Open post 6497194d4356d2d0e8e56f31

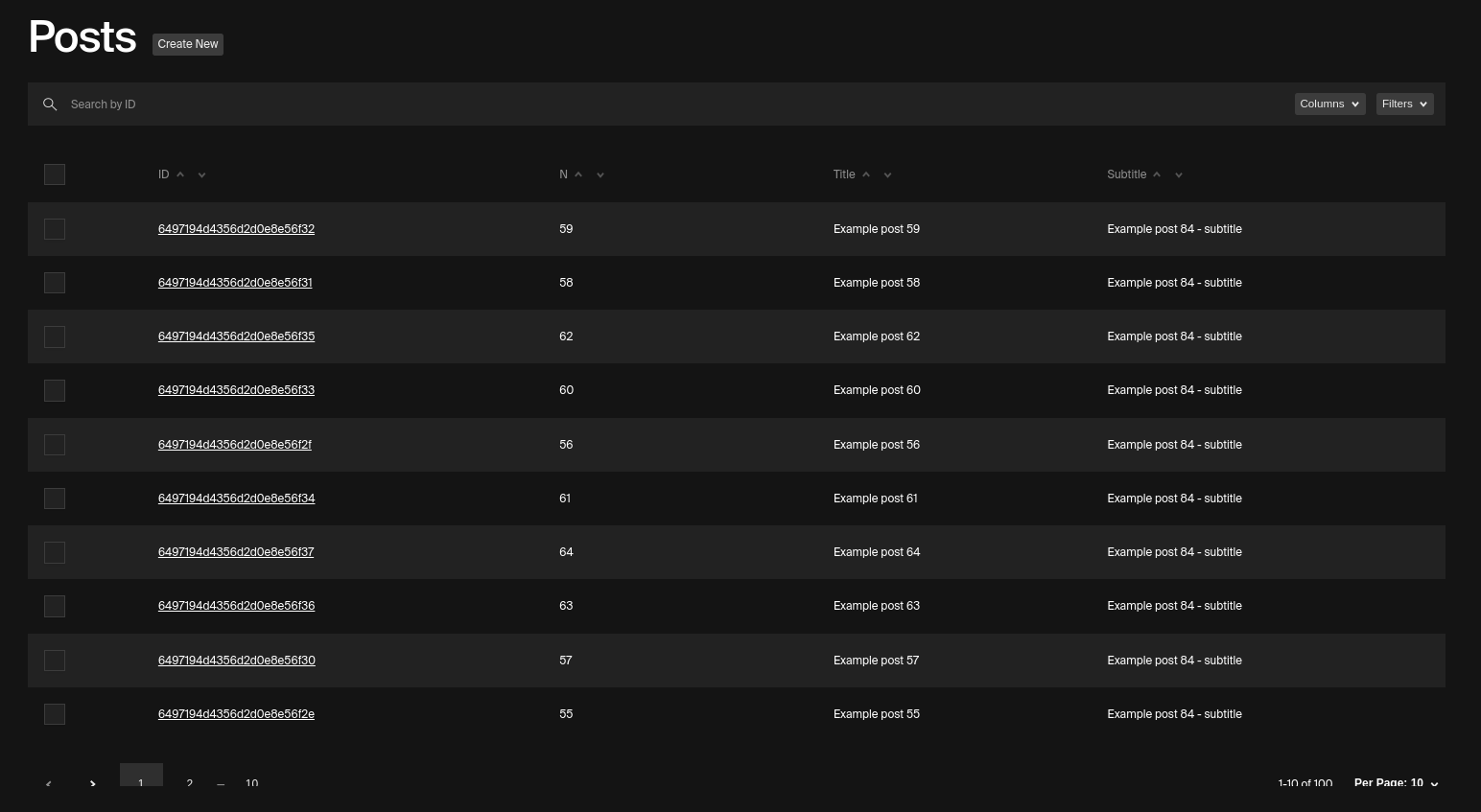tap(235, 282)
